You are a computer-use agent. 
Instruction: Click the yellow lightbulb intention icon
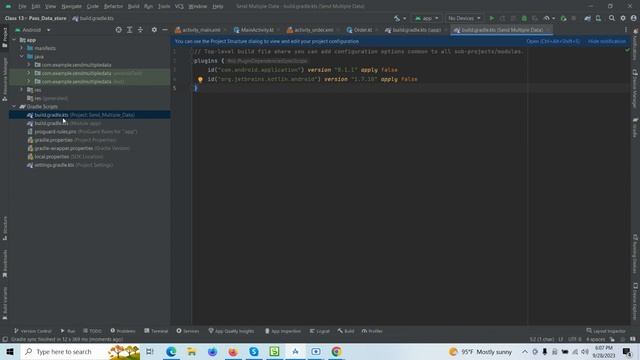tap(200, 79)
